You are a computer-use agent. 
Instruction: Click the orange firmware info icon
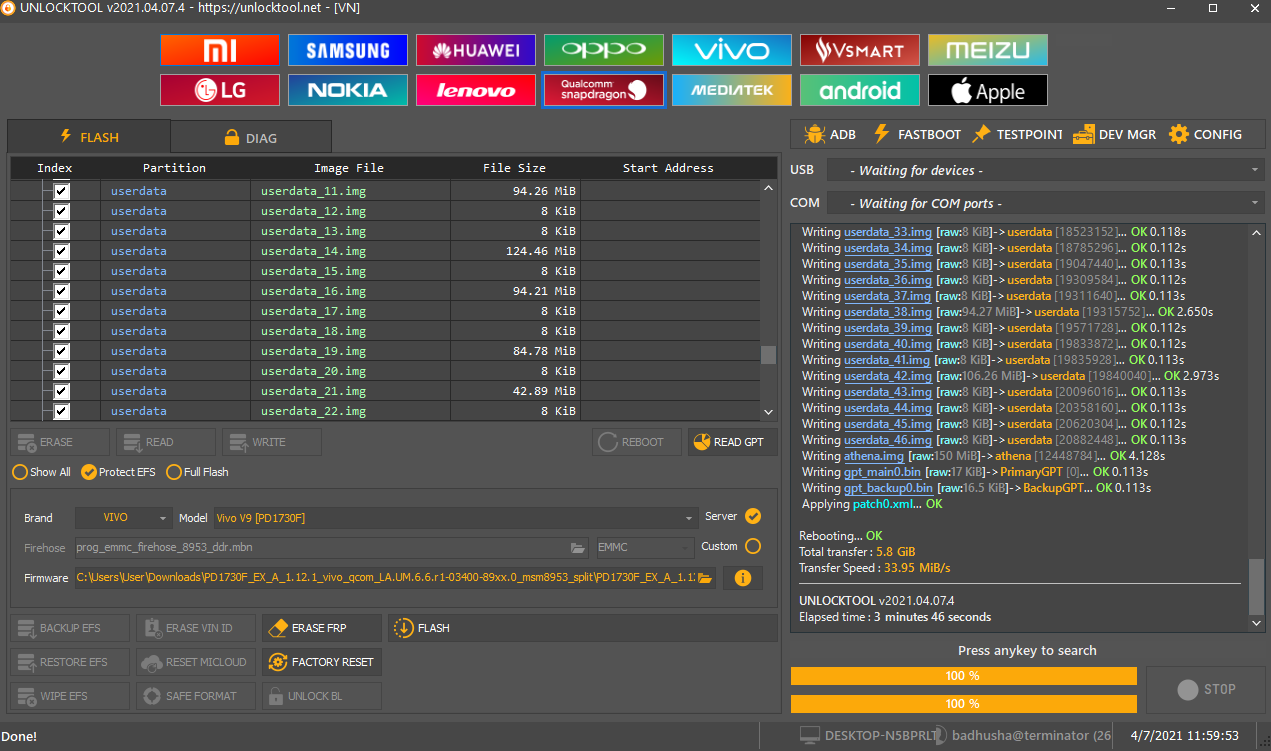pos(743,578)
